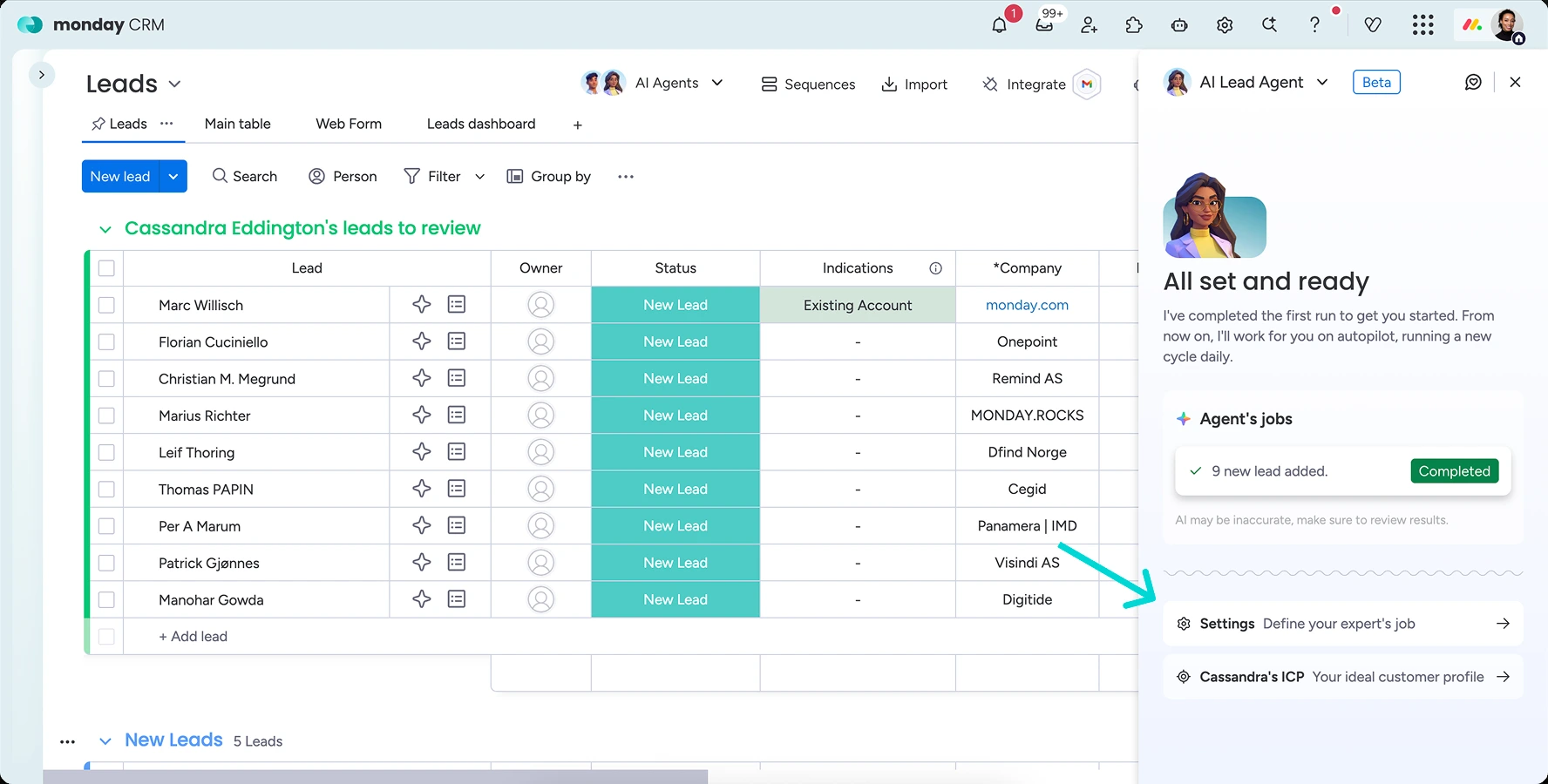Screen dimensions: 1548x784
Task: Open Settings Define your expert's job
Action: coord(1342,624)
